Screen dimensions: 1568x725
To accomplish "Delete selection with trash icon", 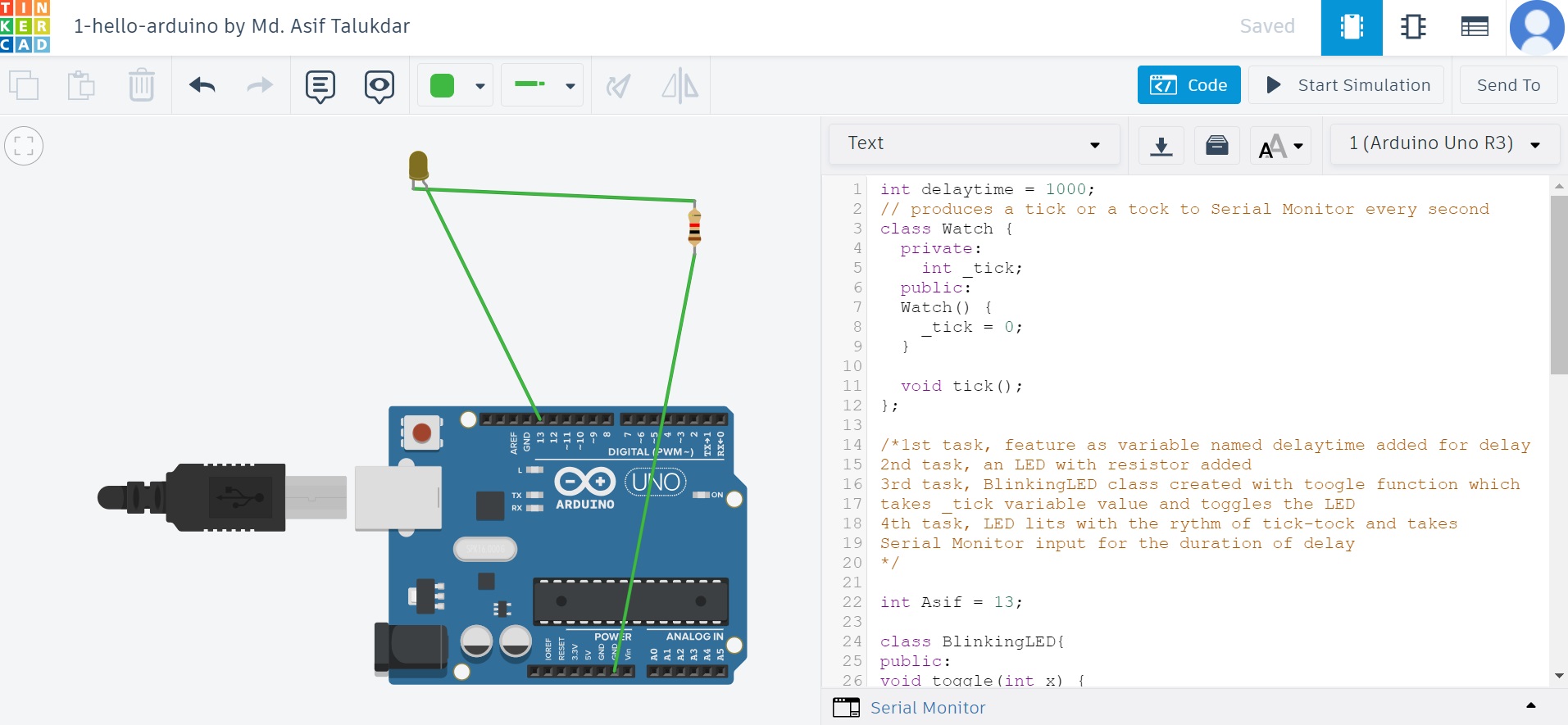I will [x=141, y=85].
